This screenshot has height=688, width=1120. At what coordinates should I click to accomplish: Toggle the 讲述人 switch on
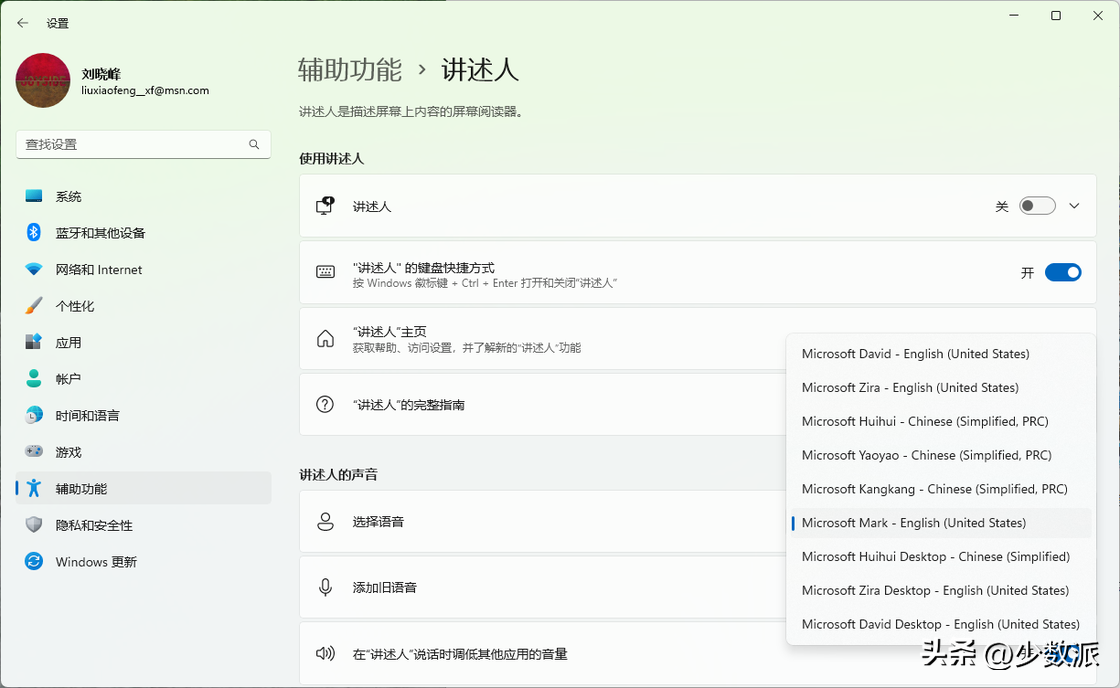point(1037,206)
